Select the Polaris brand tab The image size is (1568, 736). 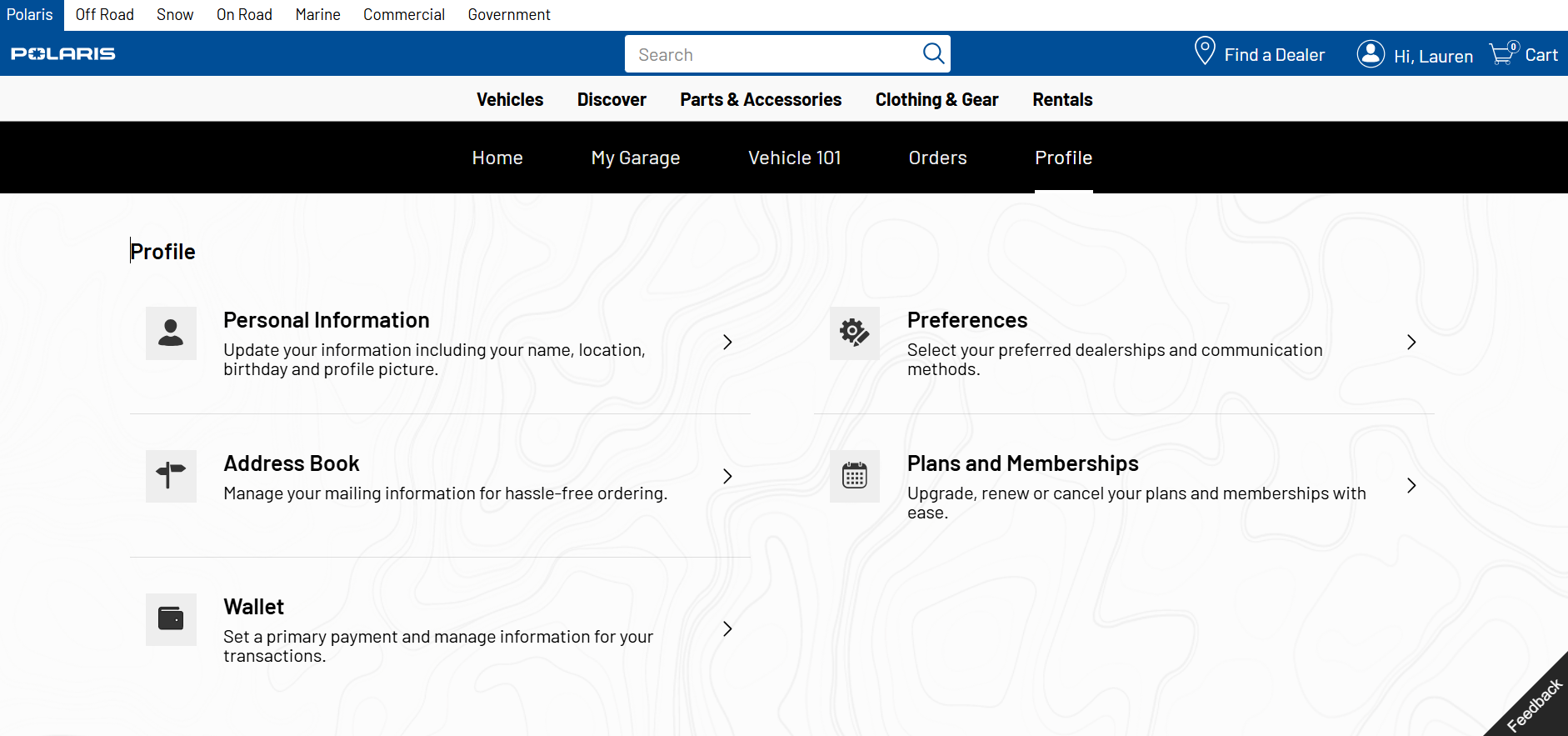(x=30, y=15)
